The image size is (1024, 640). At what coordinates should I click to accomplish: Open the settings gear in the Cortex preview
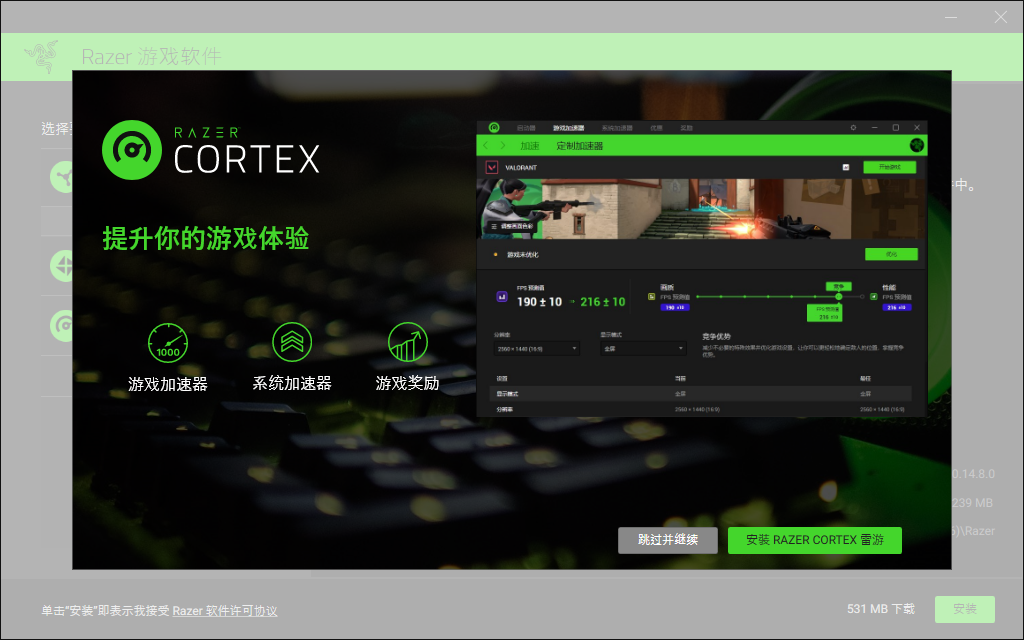click(x=853, y=128)
